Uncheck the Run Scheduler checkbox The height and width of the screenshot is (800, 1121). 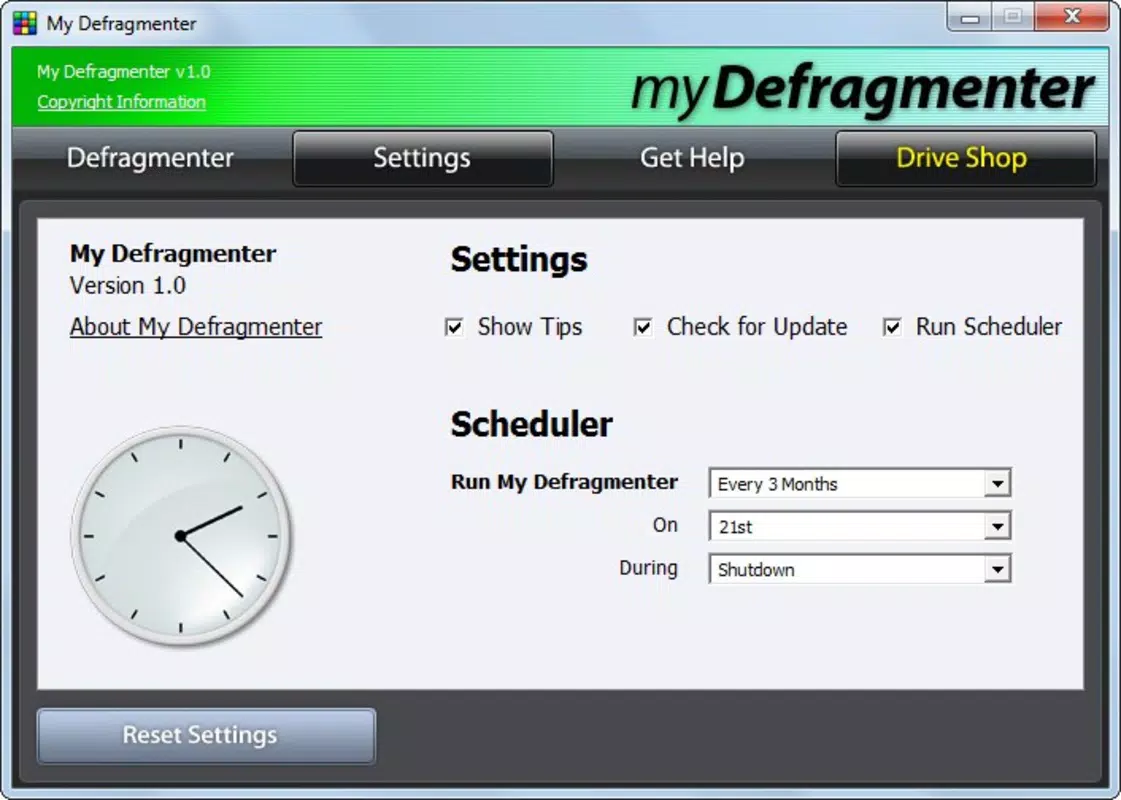[x=892, y=327]
